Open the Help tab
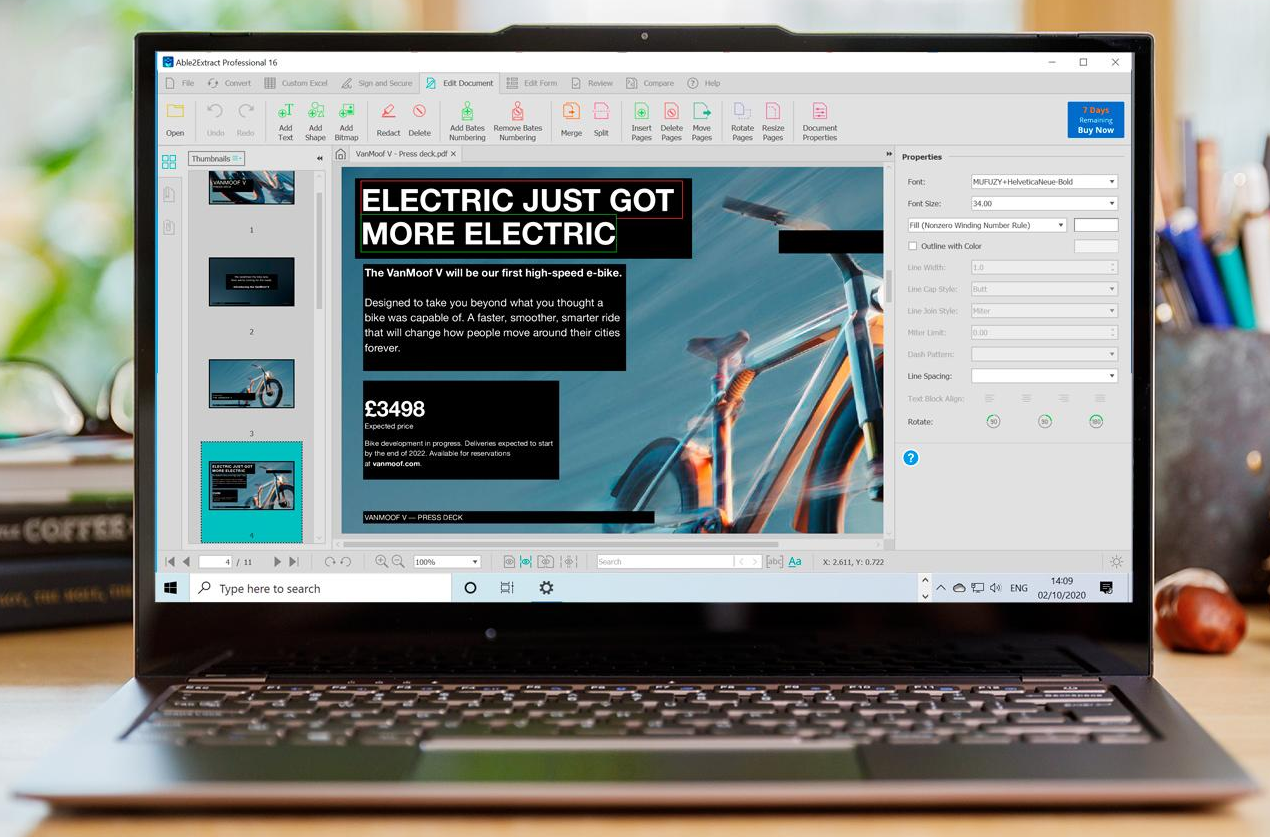Viewport: 1270px width, 837px height. [704, 83]
